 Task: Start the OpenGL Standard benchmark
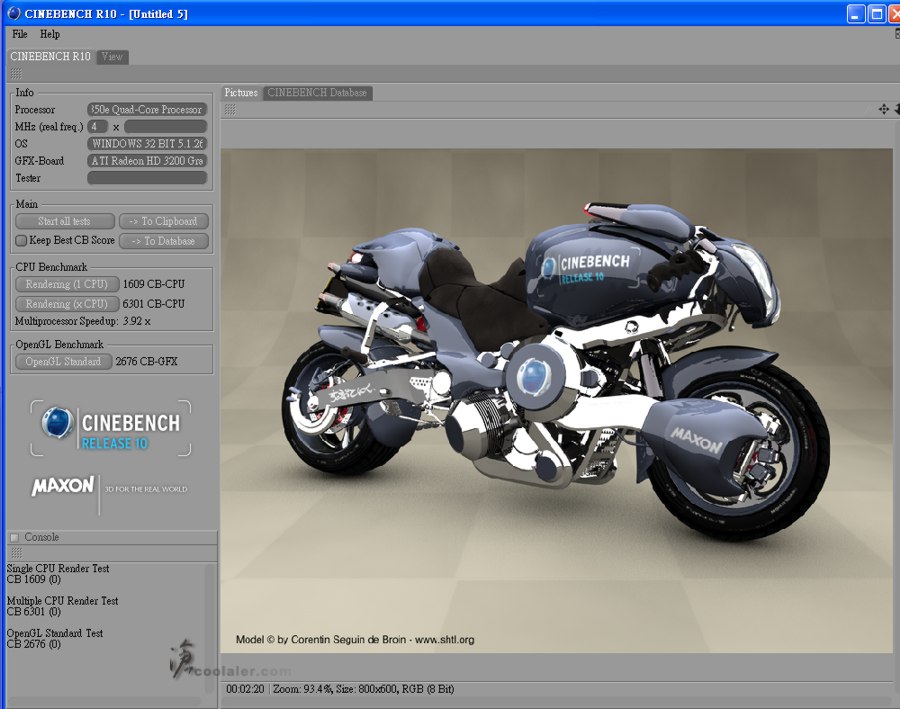(64, 361)
